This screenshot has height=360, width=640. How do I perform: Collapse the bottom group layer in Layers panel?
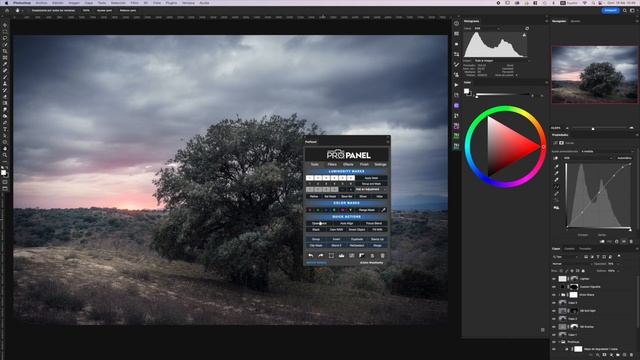click(x=559, y=342)
